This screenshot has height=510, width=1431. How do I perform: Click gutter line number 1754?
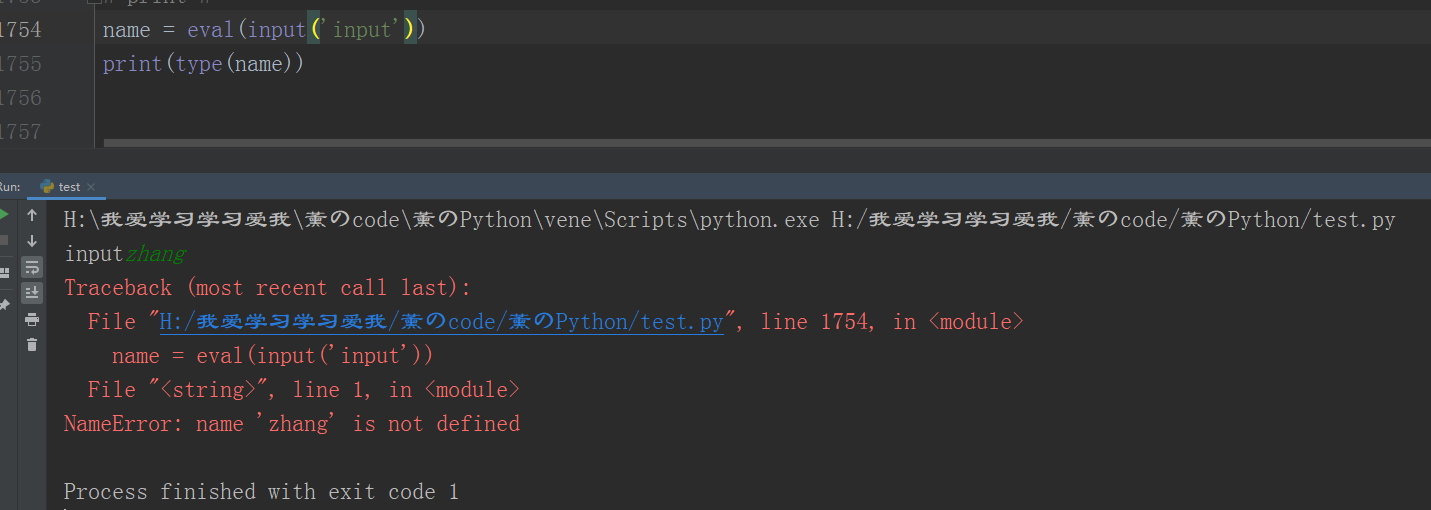click(22, 30)
